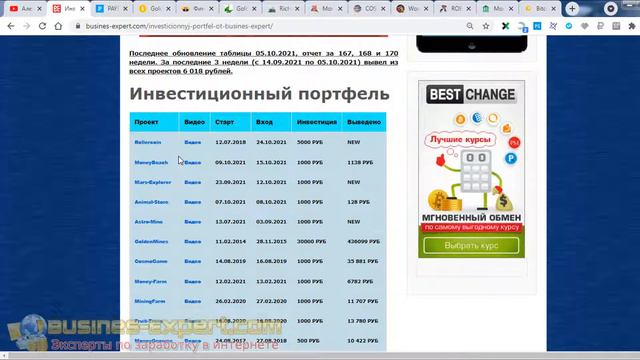Close the COS tab
This screenshot has height=360, width=640.
(x=383, y=9)
